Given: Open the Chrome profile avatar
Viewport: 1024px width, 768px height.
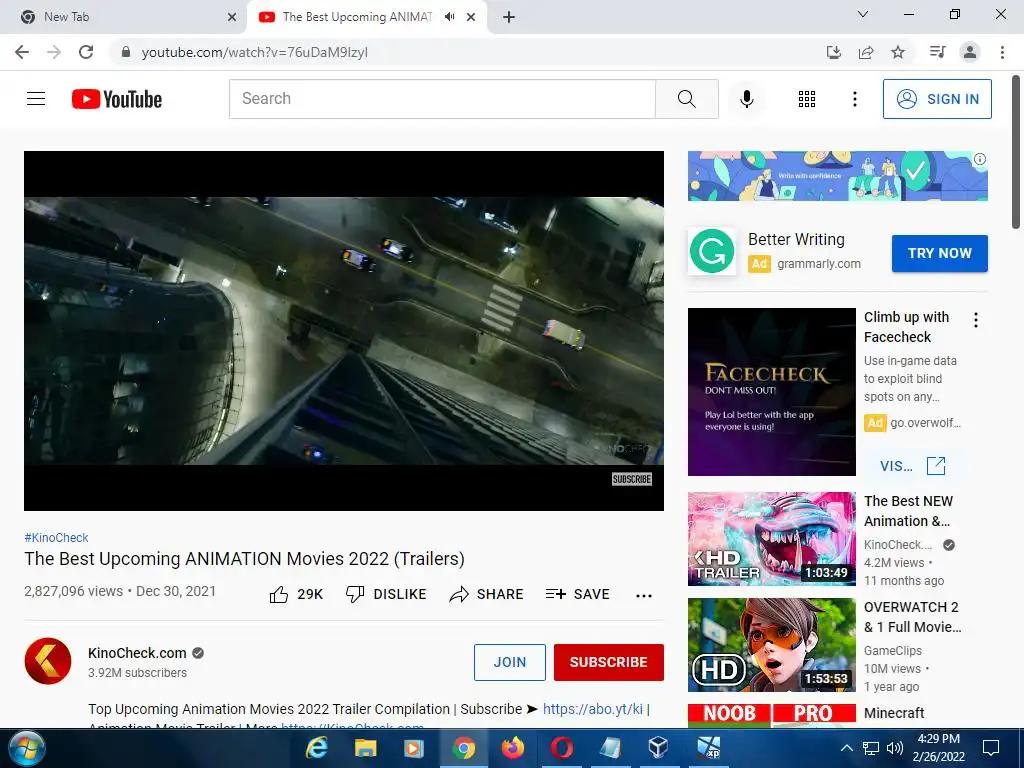Looking at the screenshot, I should pos(970,52).
